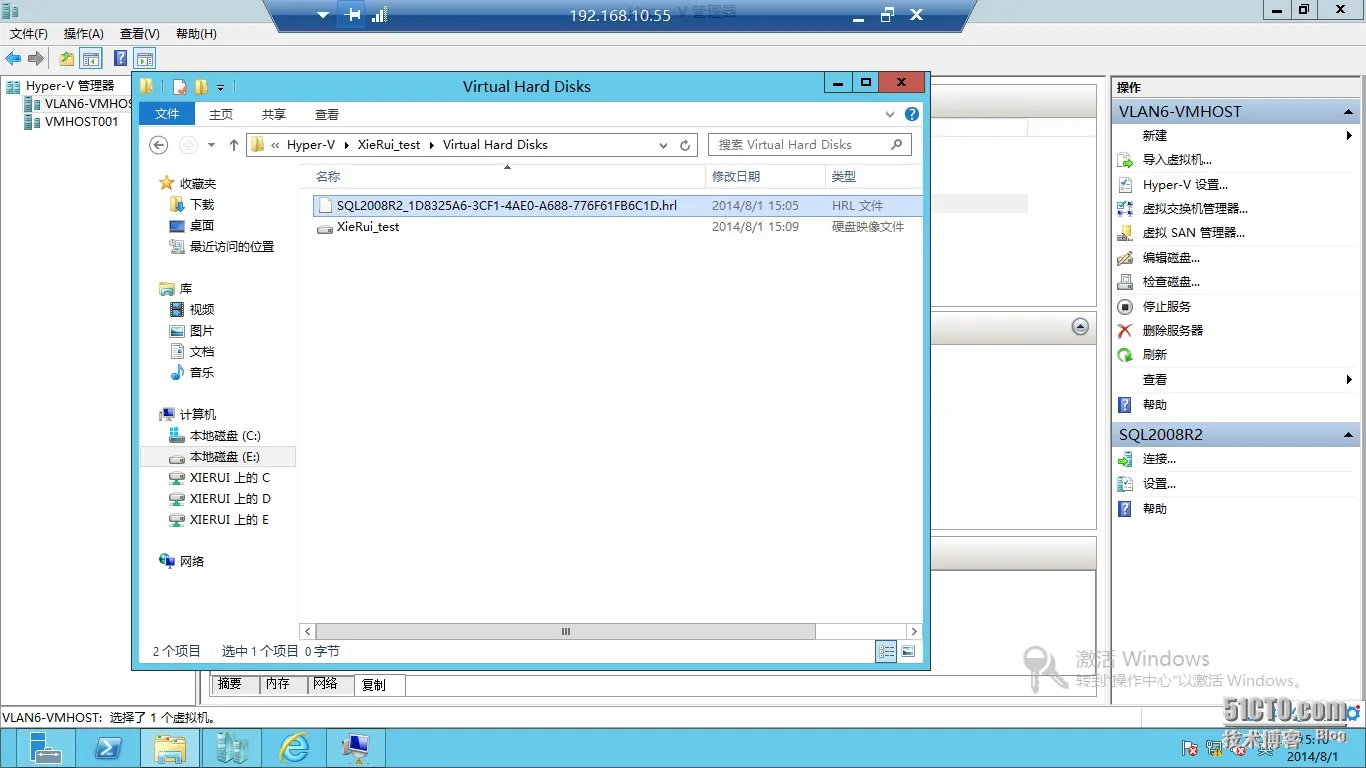Screen dimensions: 1366x768
Task: Open 虚拟 SAN 管理器... in actions pane
Action: coord(1193,232)
